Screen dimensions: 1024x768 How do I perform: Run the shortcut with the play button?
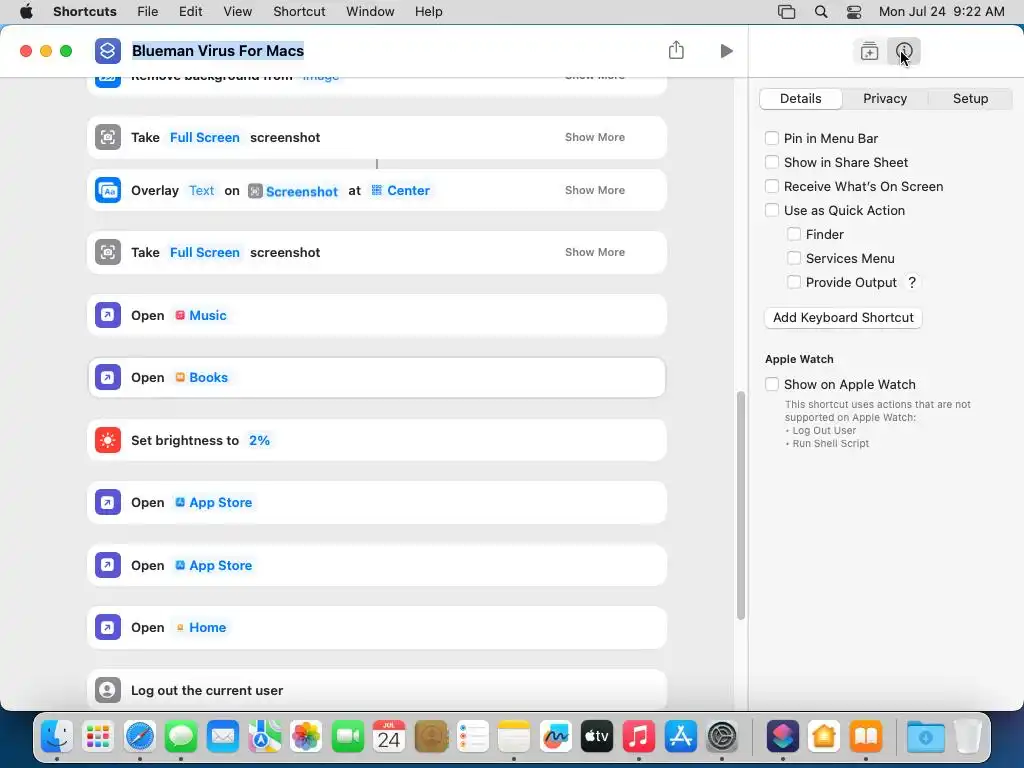pyautogui.click(x=726, y=51)
